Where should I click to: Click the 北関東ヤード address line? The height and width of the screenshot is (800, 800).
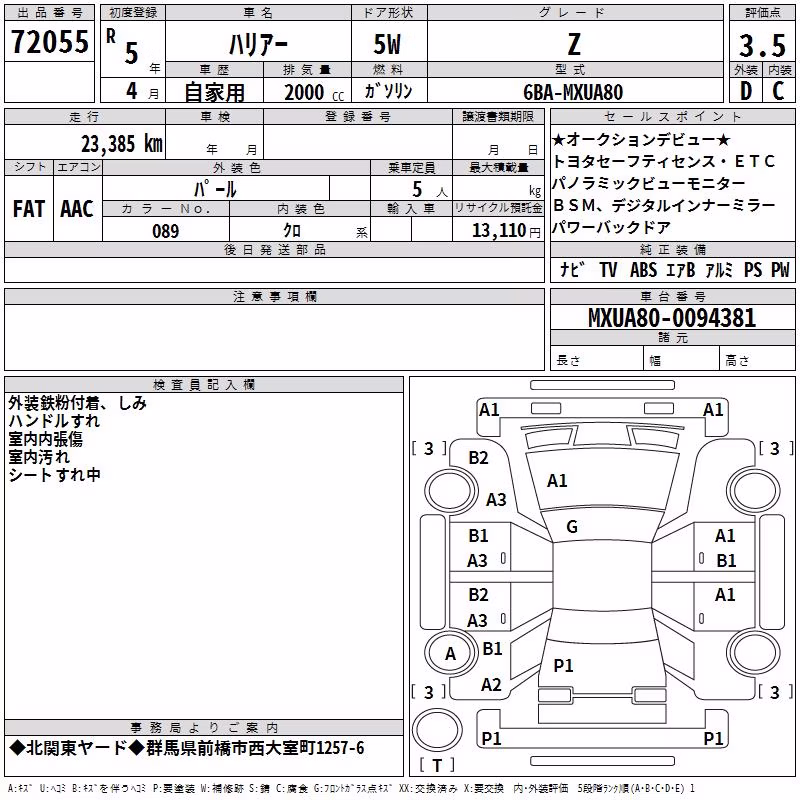point(187,748)
